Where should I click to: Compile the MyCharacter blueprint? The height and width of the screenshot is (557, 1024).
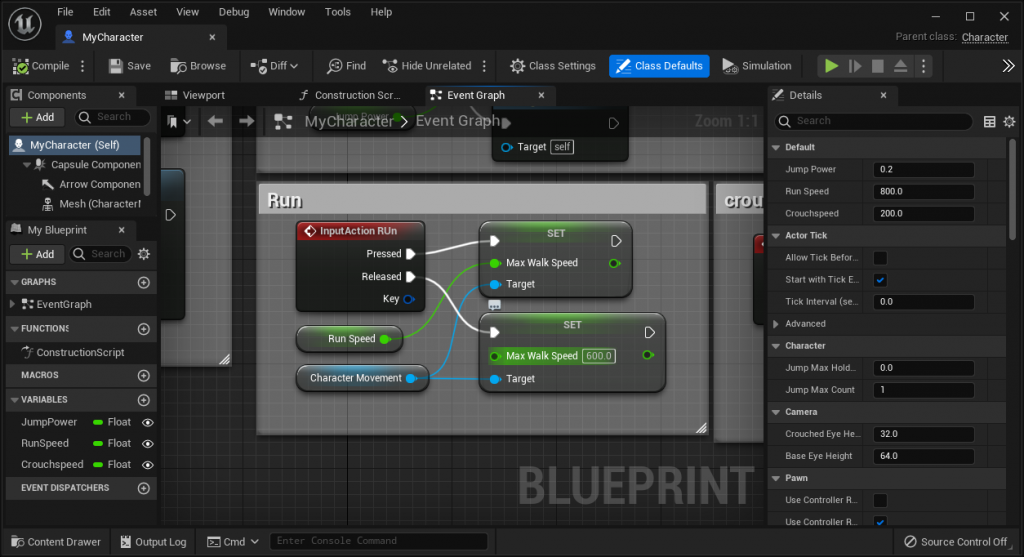point(41,66)
